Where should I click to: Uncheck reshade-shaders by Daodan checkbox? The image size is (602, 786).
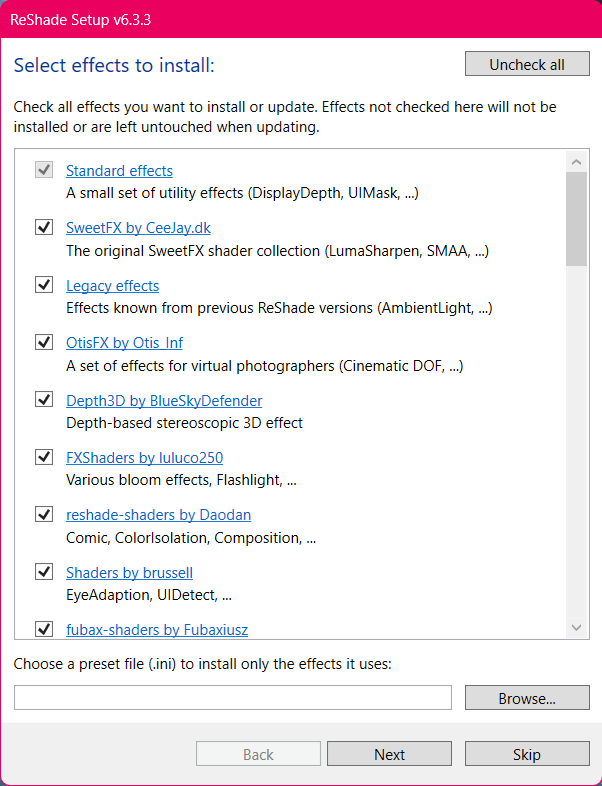44,514
